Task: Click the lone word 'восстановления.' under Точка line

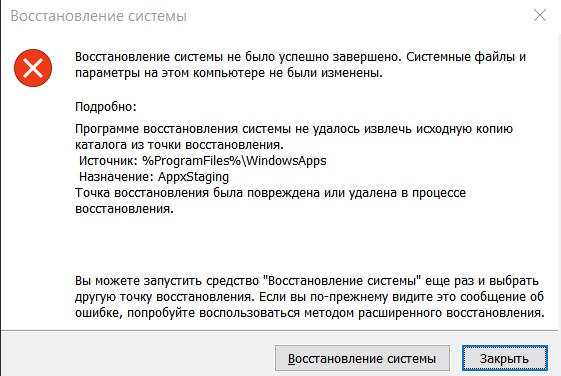Action: [x=124, y=209]
